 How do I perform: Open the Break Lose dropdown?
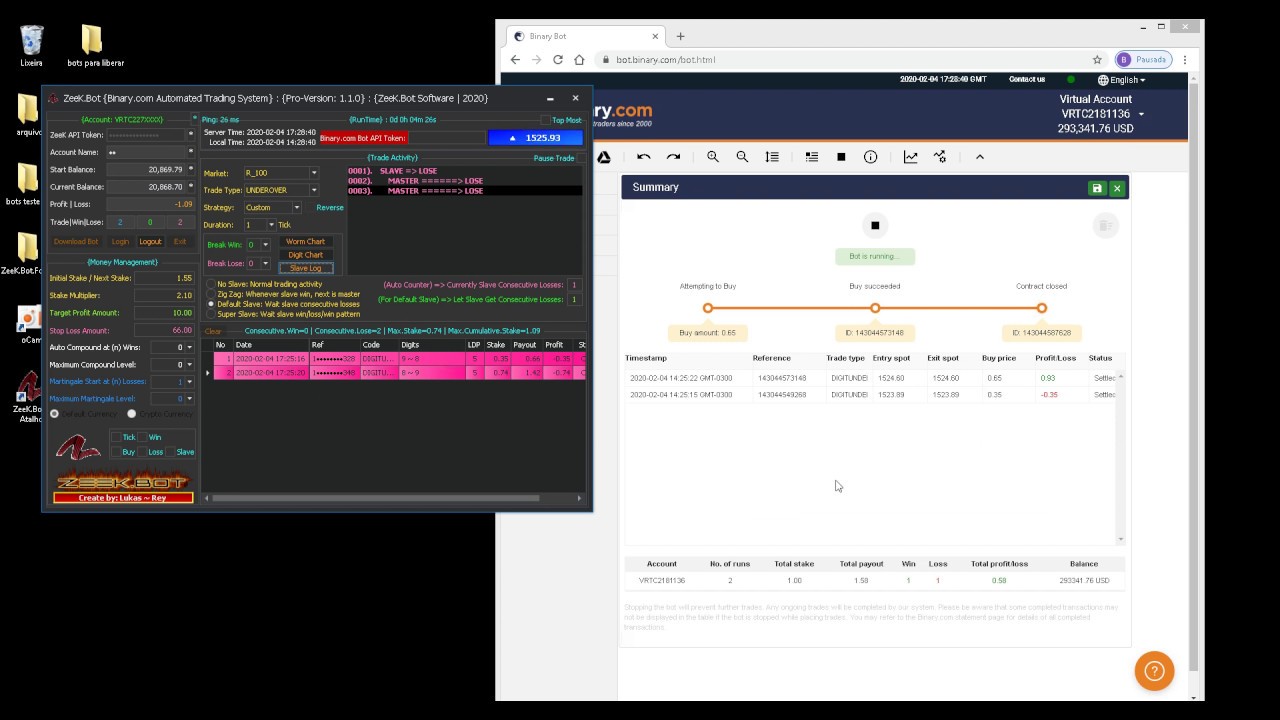click(x=265, y=264)
